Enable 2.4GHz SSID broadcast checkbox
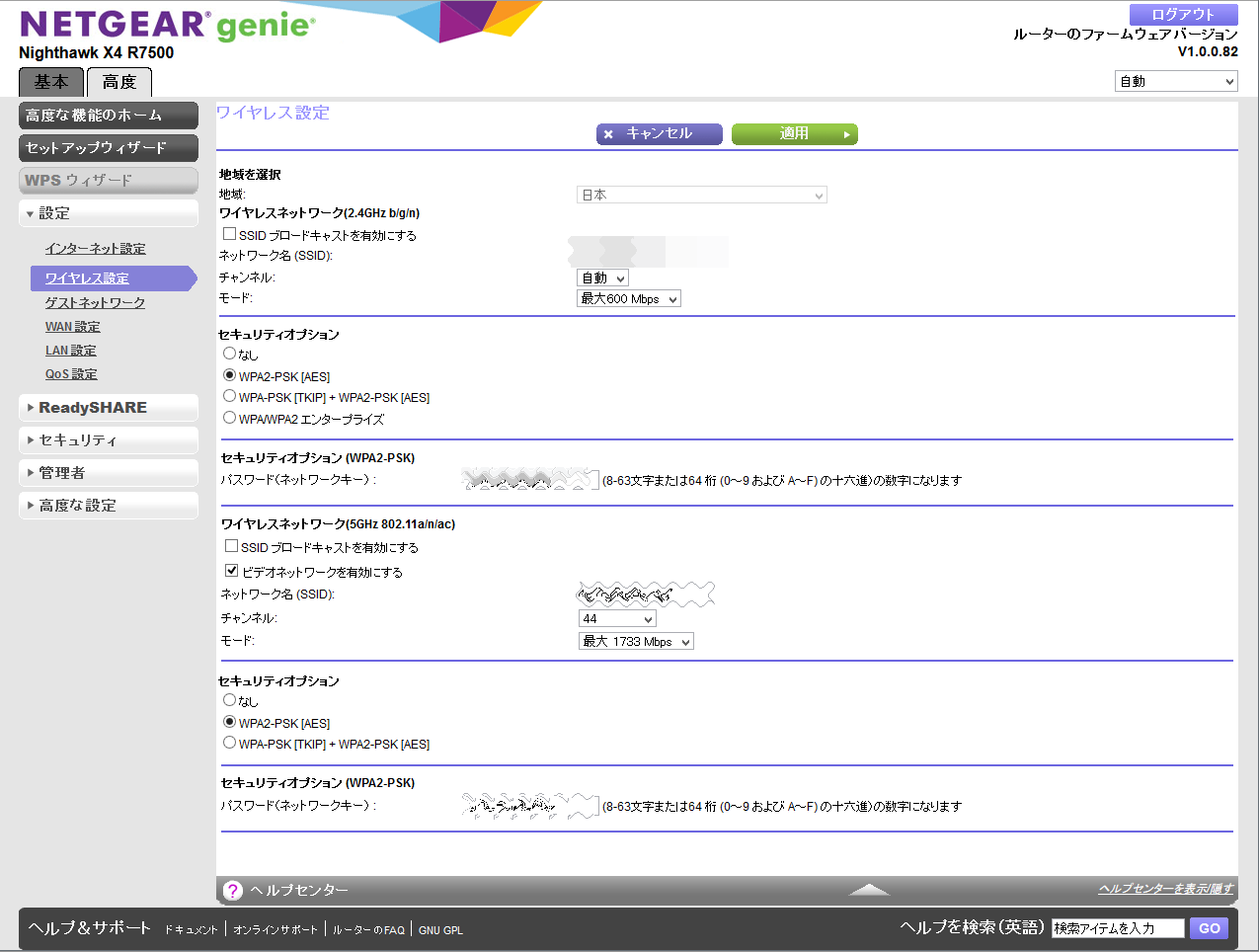 (x=230, y=234)
